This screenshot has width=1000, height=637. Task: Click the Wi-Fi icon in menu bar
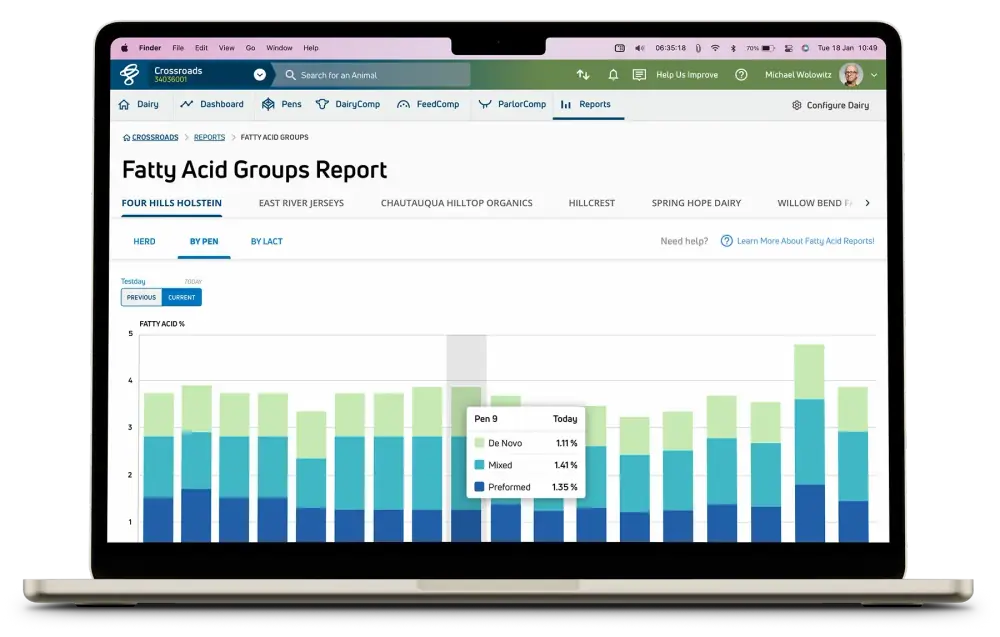(715, 48)
